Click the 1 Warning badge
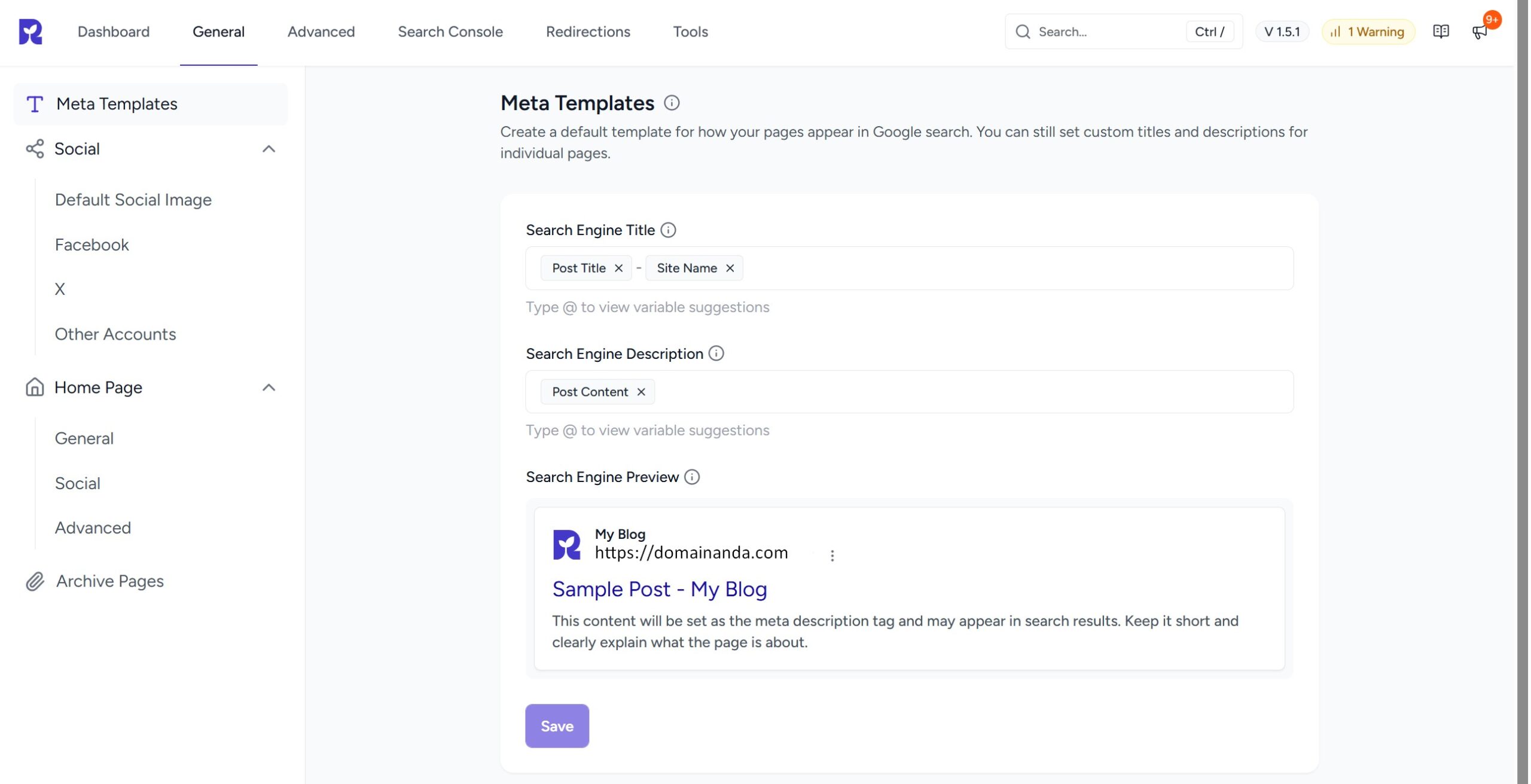This screenshot has height=784, width=1531. coord(1368,32)
